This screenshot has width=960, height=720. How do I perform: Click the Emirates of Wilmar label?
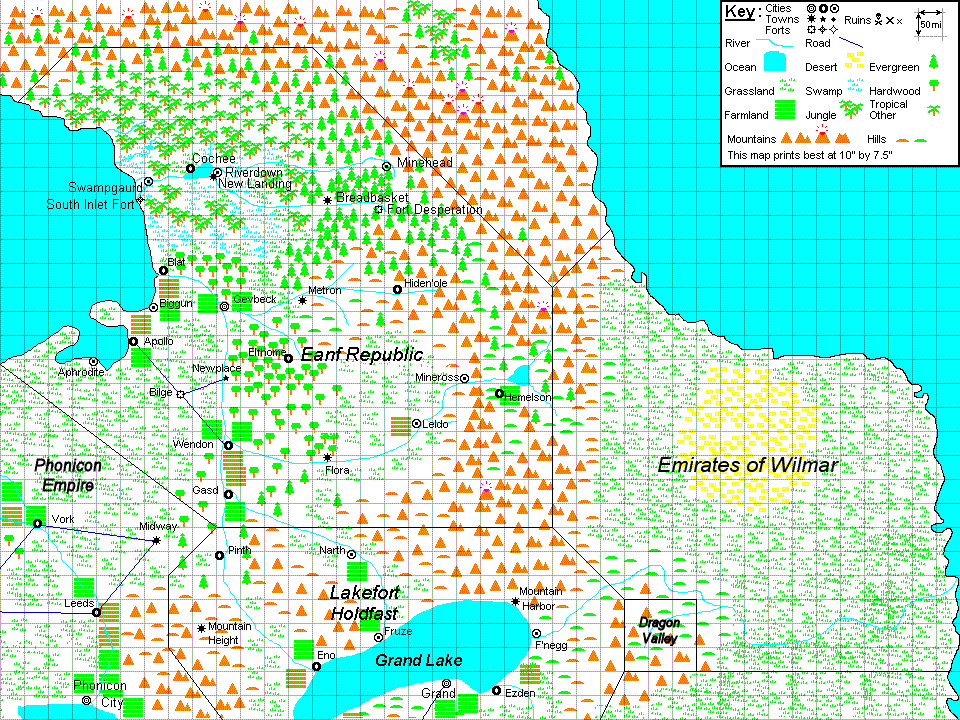pyautogui.click(x=748, y=466)
